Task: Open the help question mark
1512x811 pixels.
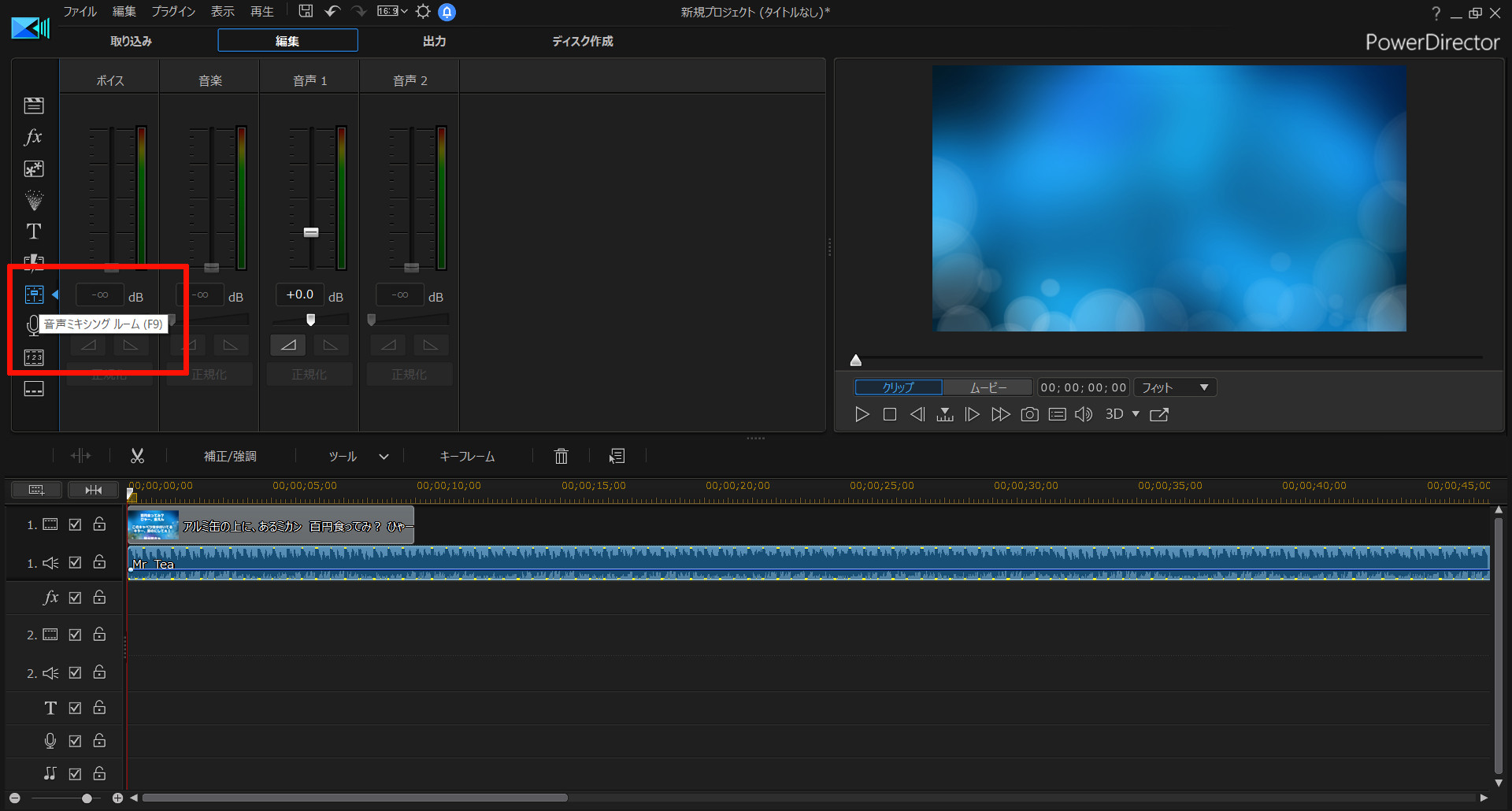Action: 1436,13
